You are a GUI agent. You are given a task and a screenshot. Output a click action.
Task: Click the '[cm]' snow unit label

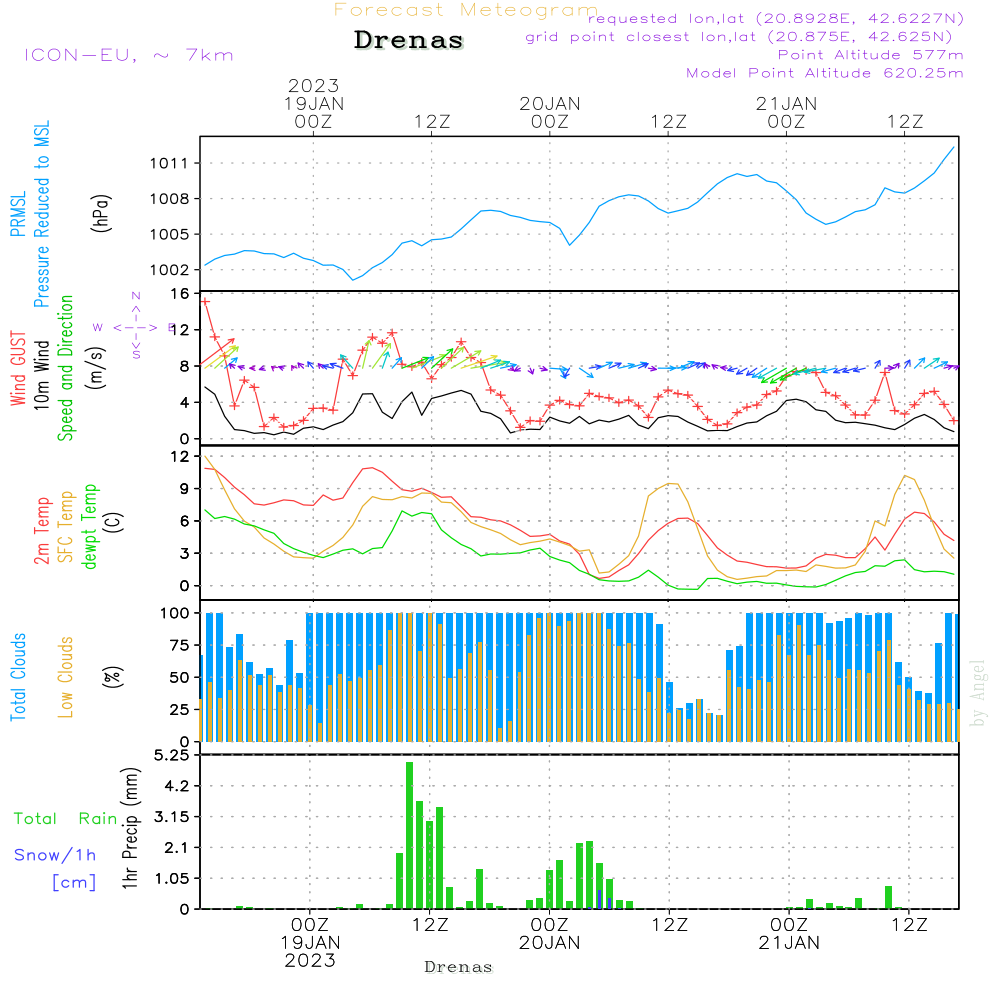(x=74, y=883)
